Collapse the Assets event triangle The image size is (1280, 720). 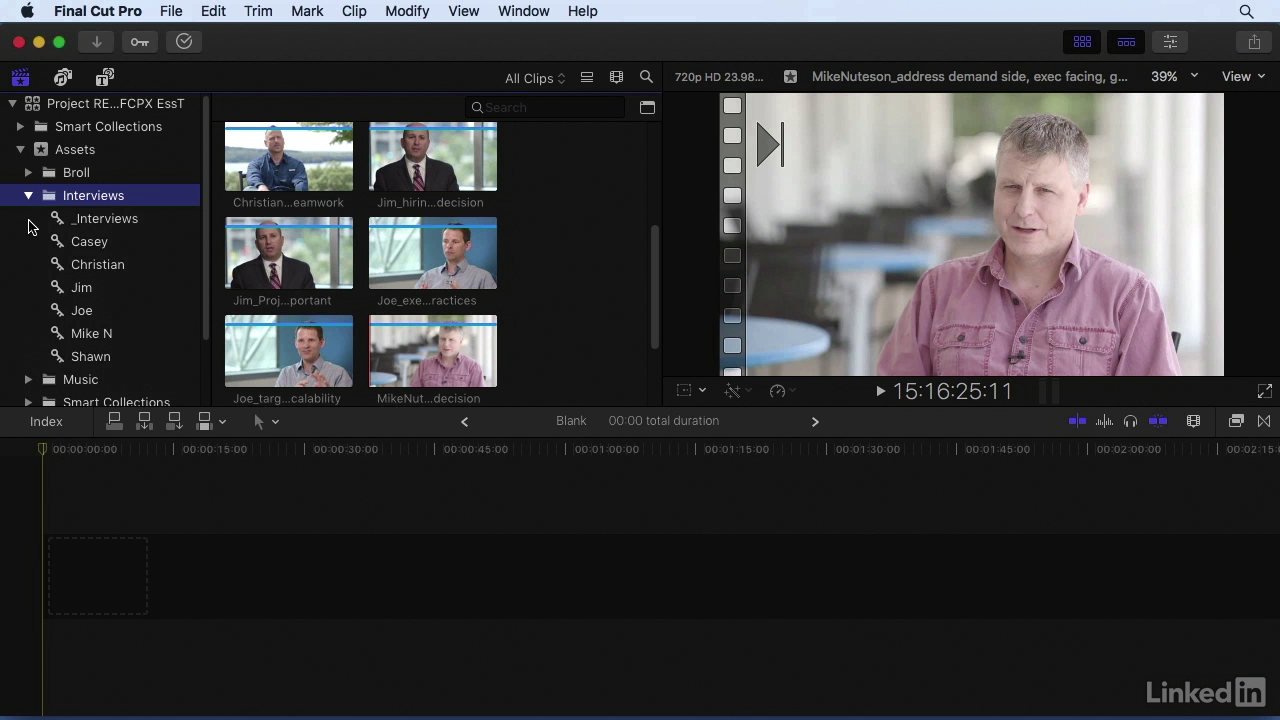(x=20, y=149)
